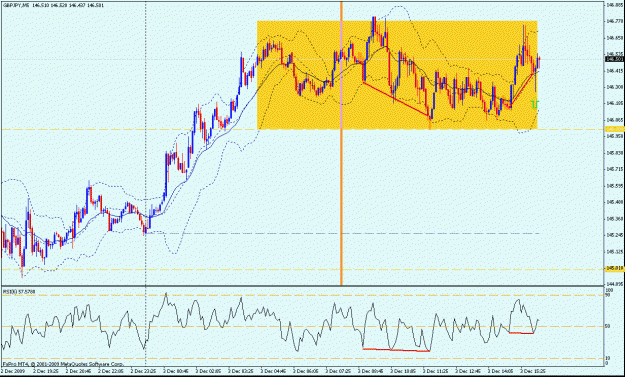Click the '3 Dec 07:25' time axis label
Viewport: 625px width, 377px height.
[x=339, y=371]
